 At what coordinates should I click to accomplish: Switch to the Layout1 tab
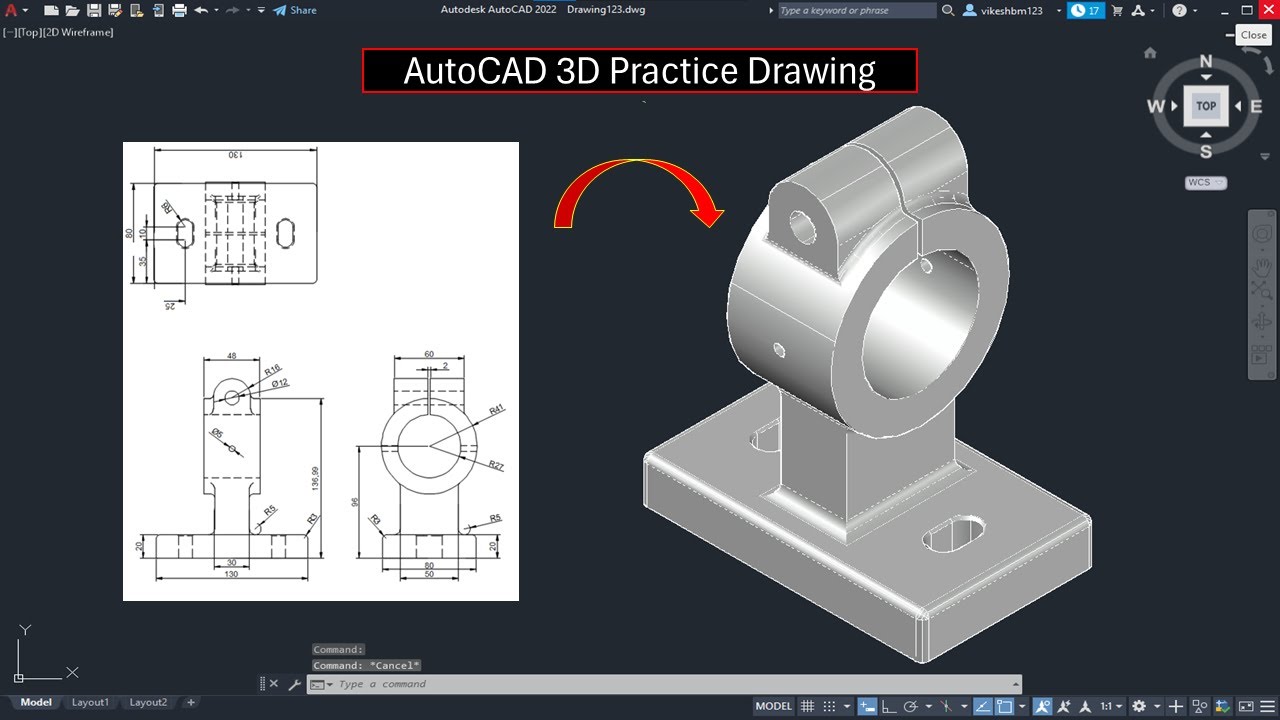pos(90,702)
